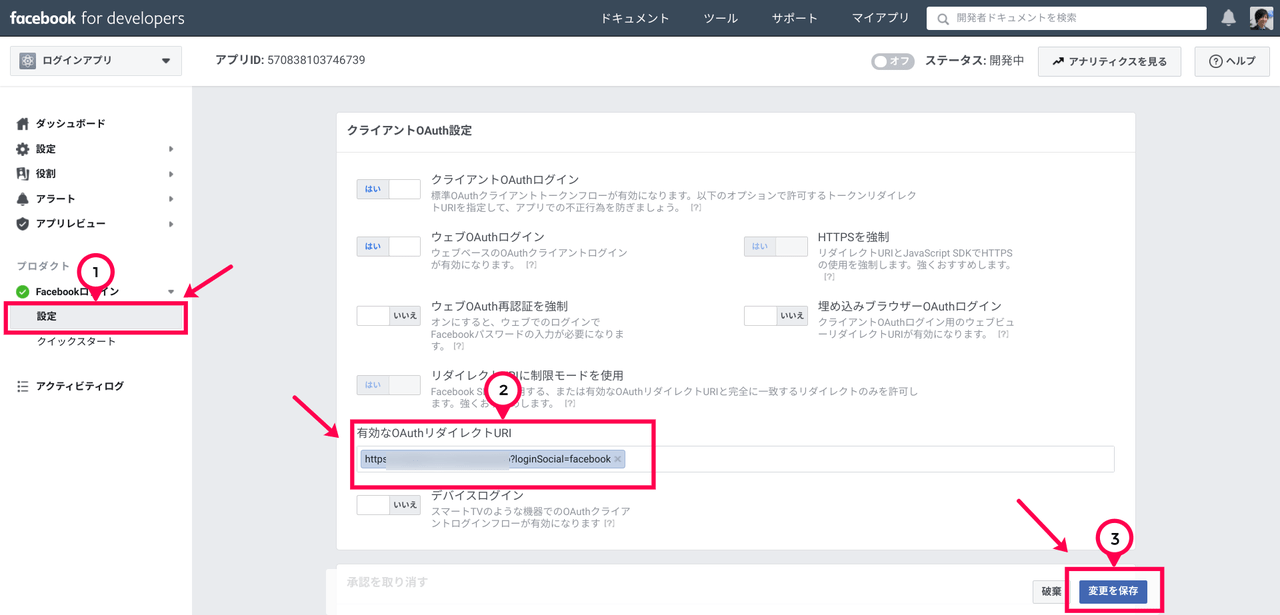Click the green check icon beside Facebook Login
Screen dimensions: 1280x615
(x=23, y=292)
